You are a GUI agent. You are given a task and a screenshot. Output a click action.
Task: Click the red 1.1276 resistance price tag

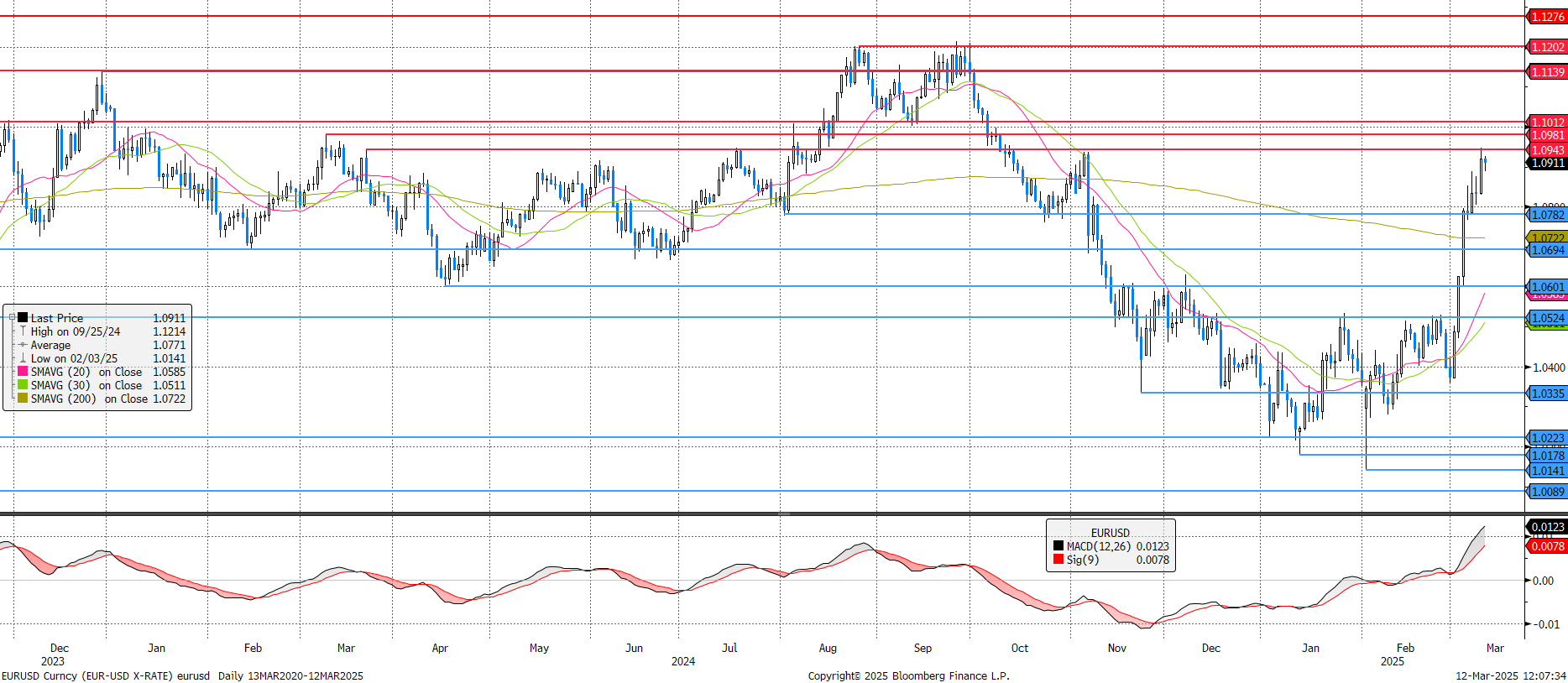[1546, 17]
